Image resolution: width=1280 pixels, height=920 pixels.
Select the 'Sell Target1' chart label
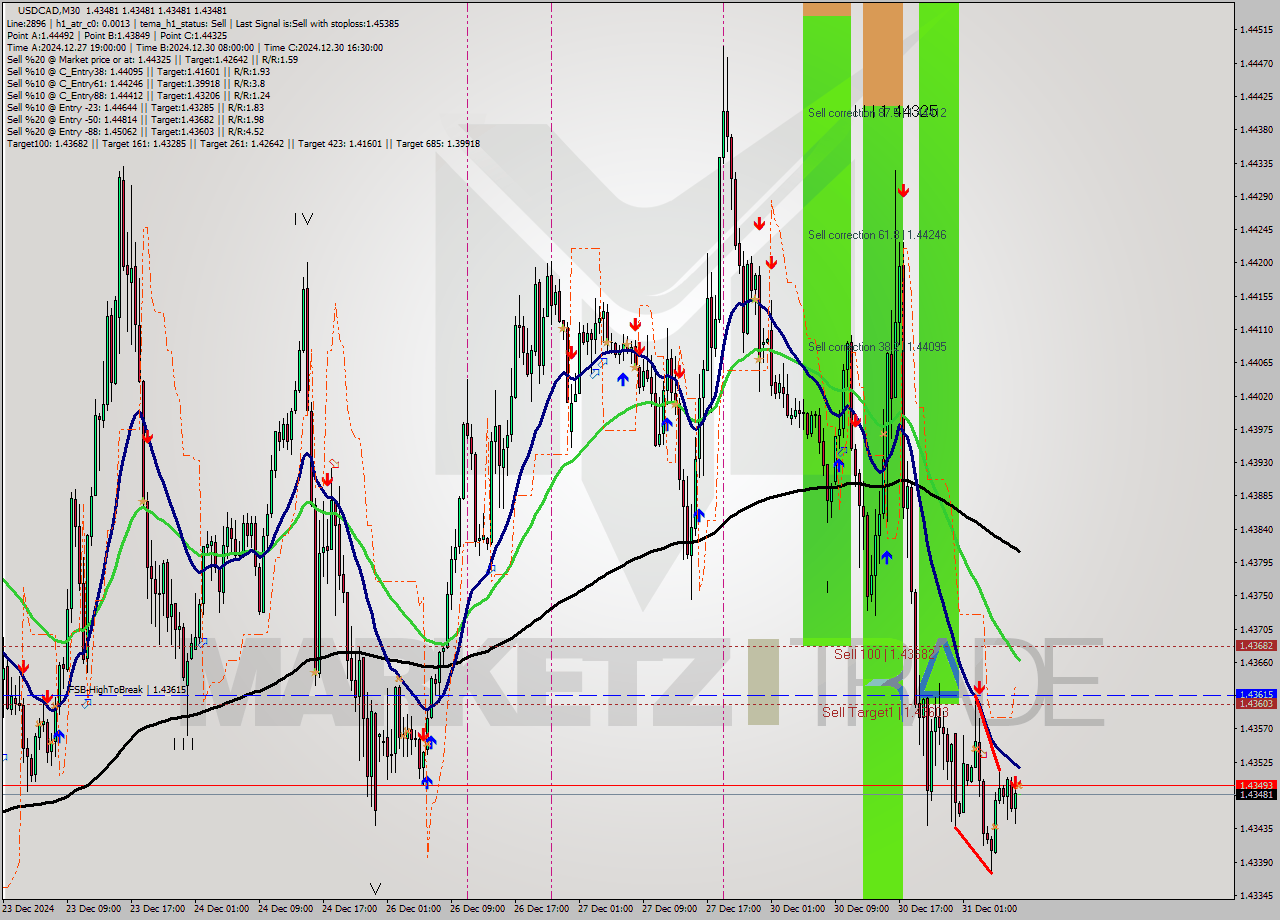coord(885,712)
